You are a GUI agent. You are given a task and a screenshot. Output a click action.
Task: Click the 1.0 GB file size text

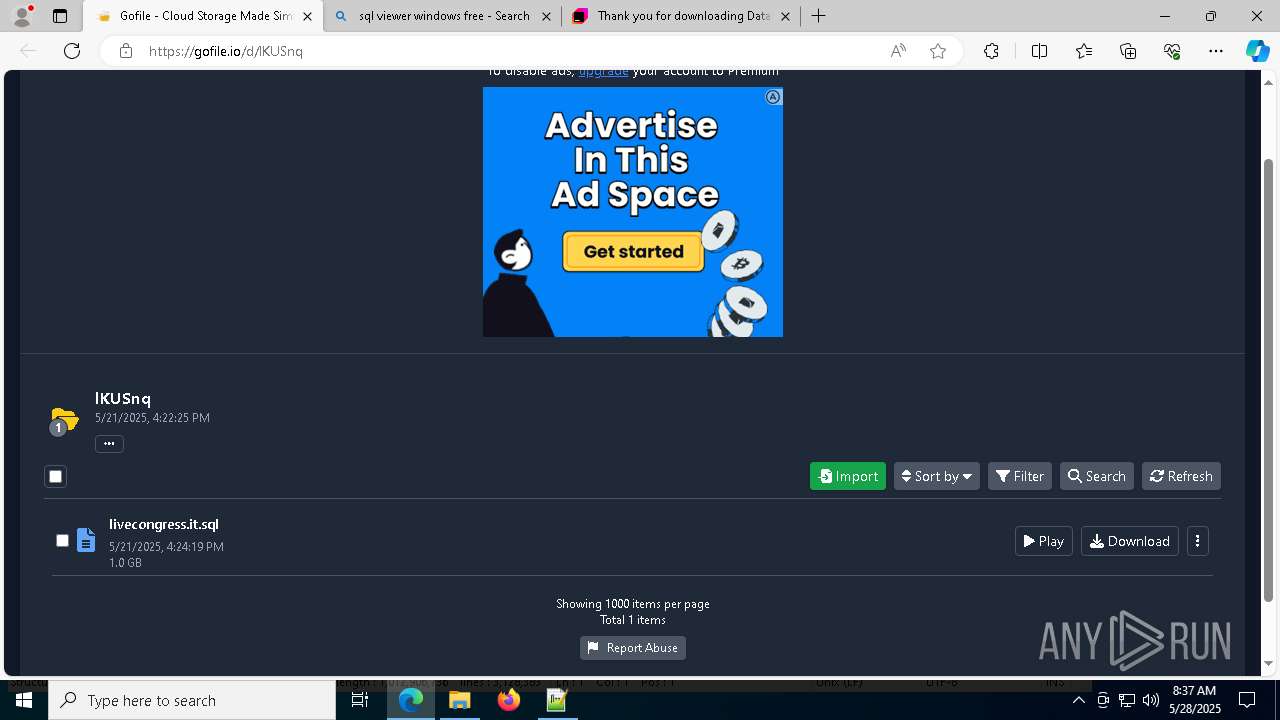click(x=125, y=563)
